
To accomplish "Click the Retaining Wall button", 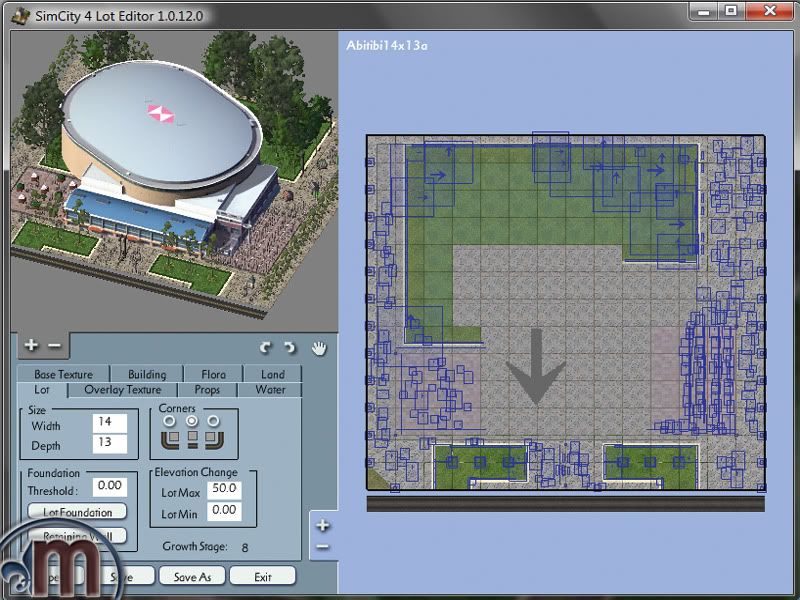I will tap(77, 536).
